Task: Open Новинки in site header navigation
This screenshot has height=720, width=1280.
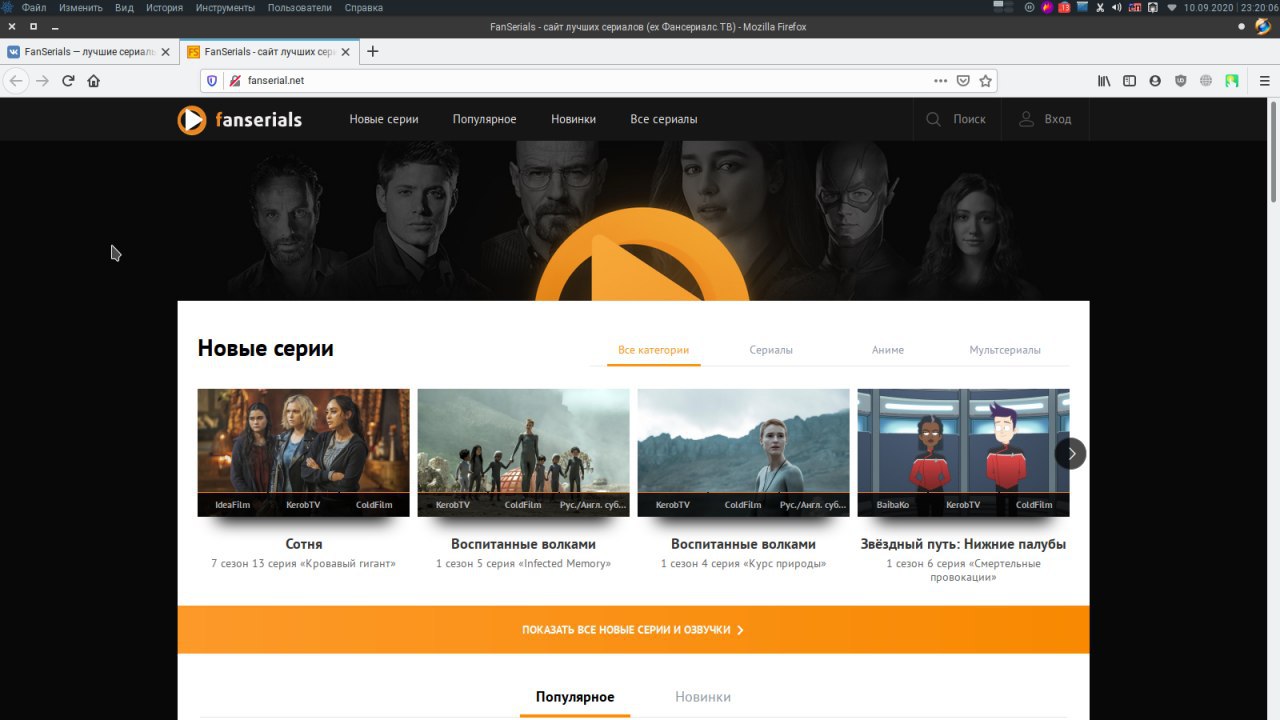Action: tap(573, 119)
